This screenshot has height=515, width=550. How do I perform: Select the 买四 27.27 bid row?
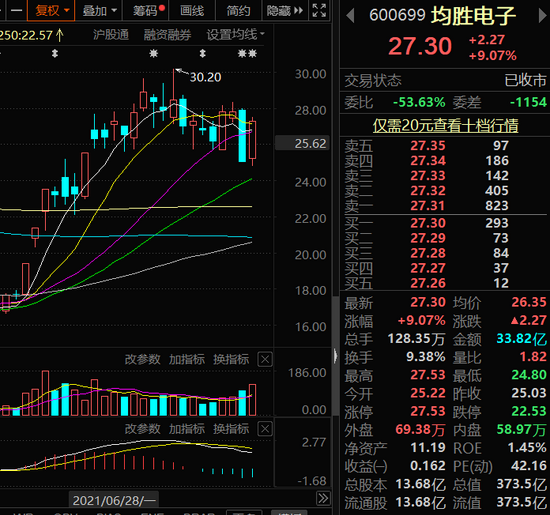pyautogui.click(x=445, y=268)
